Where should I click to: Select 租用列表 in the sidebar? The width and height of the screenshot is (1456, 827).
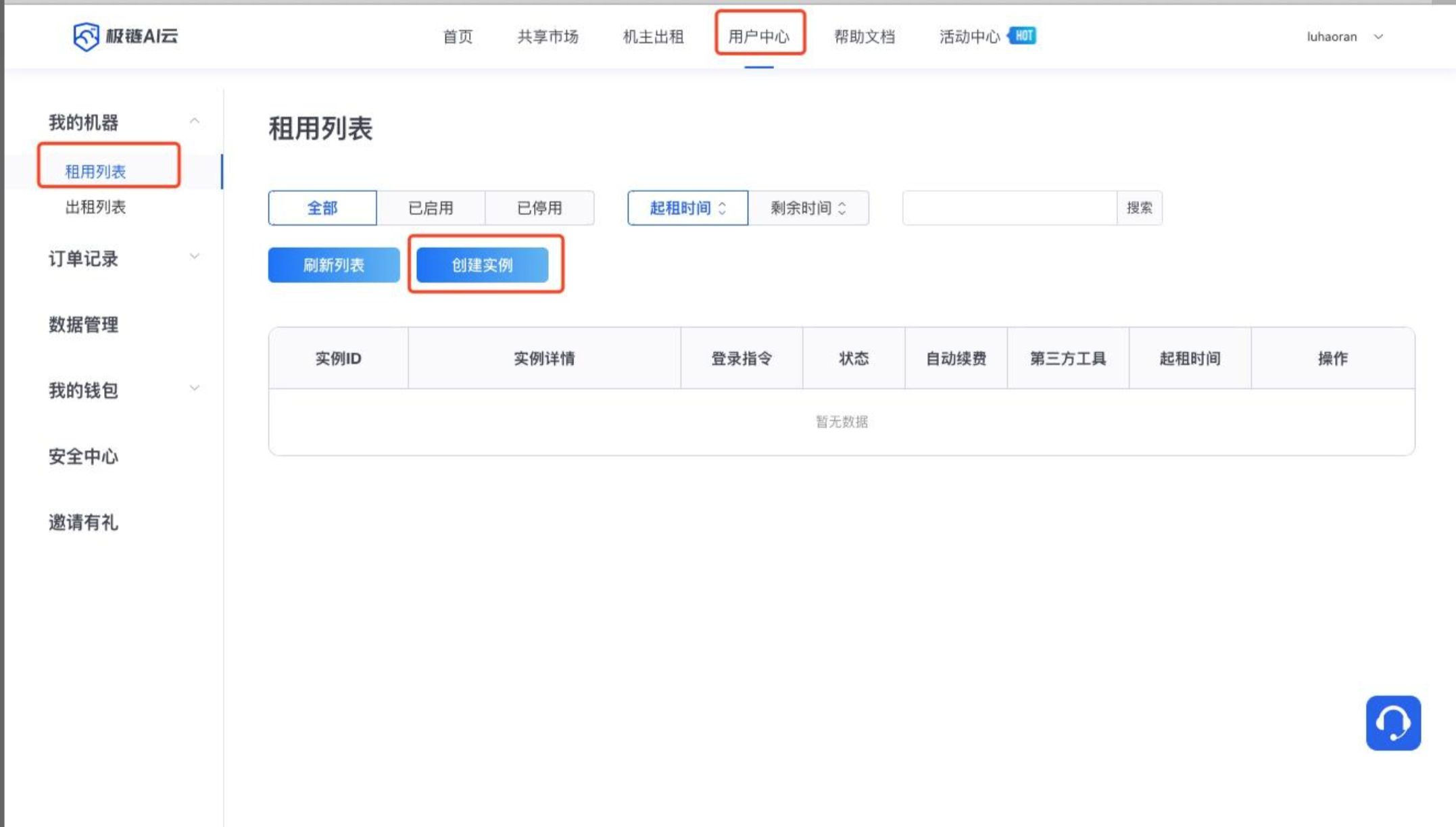coord(95,172)
